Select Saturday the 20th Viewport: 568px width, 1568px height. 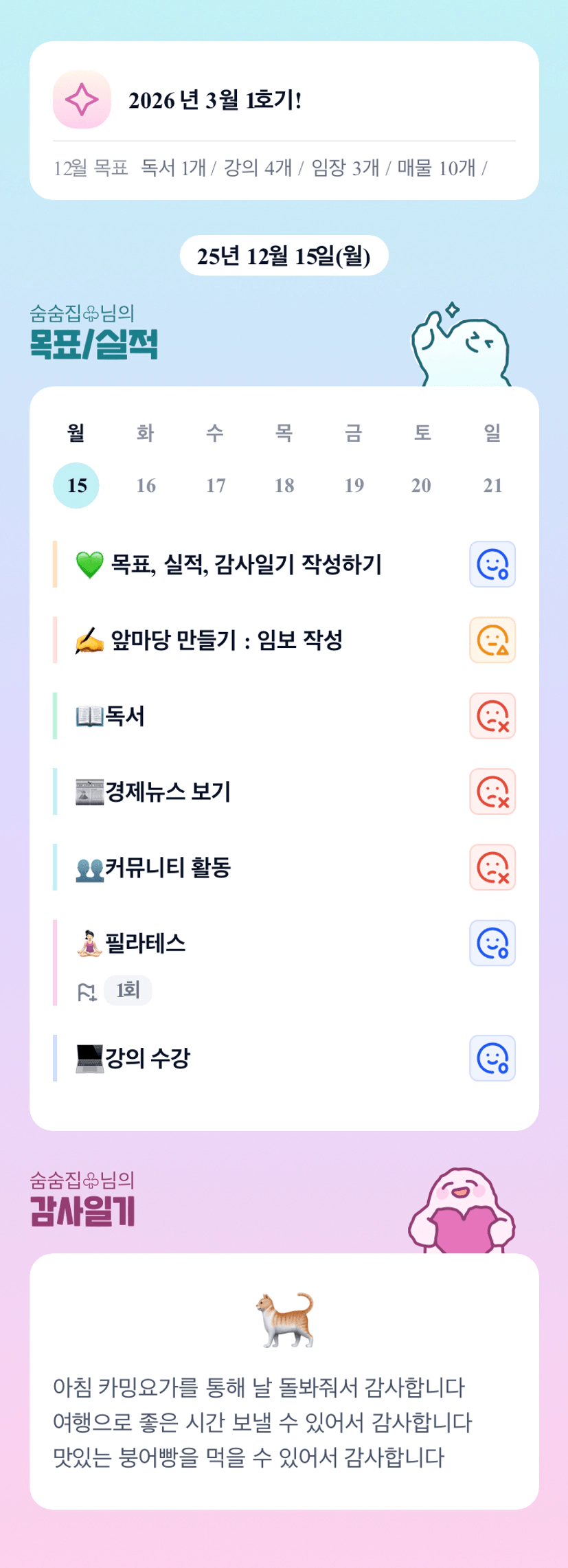421,486
